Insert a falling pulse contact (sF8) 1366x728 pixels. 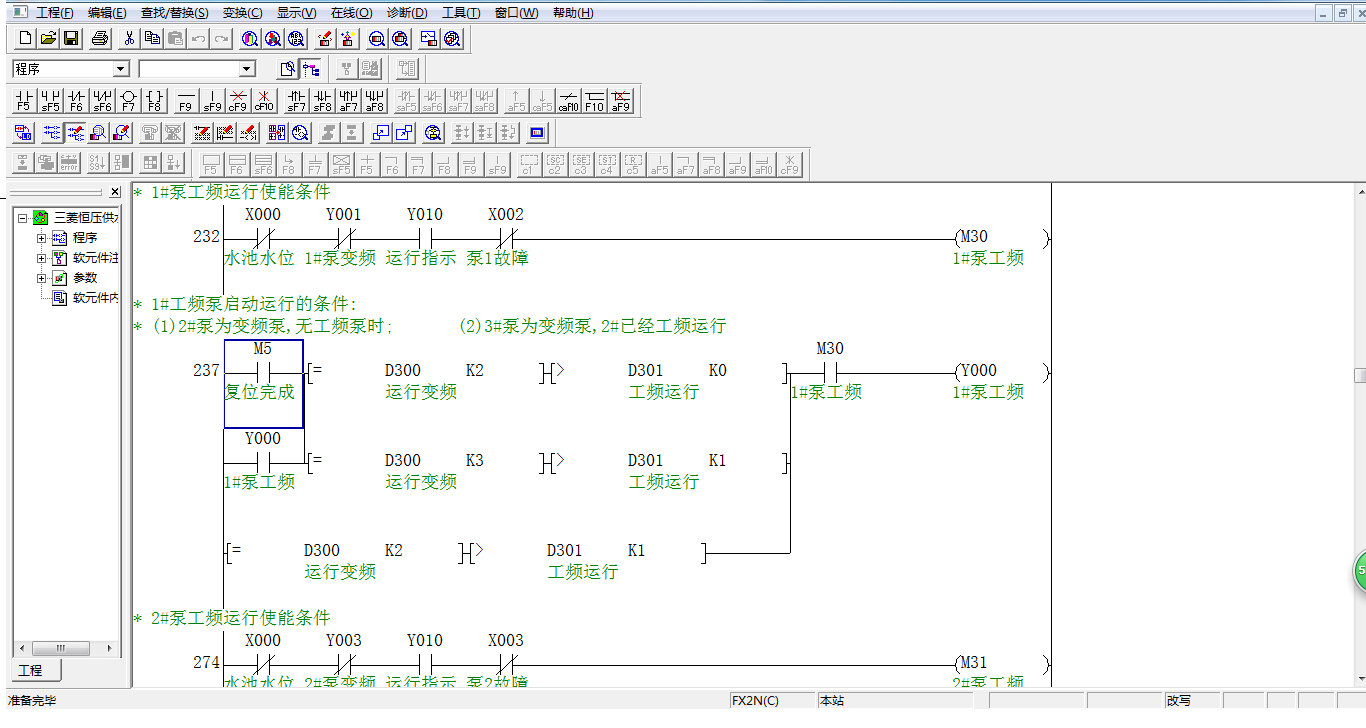[x=323, y=100]
